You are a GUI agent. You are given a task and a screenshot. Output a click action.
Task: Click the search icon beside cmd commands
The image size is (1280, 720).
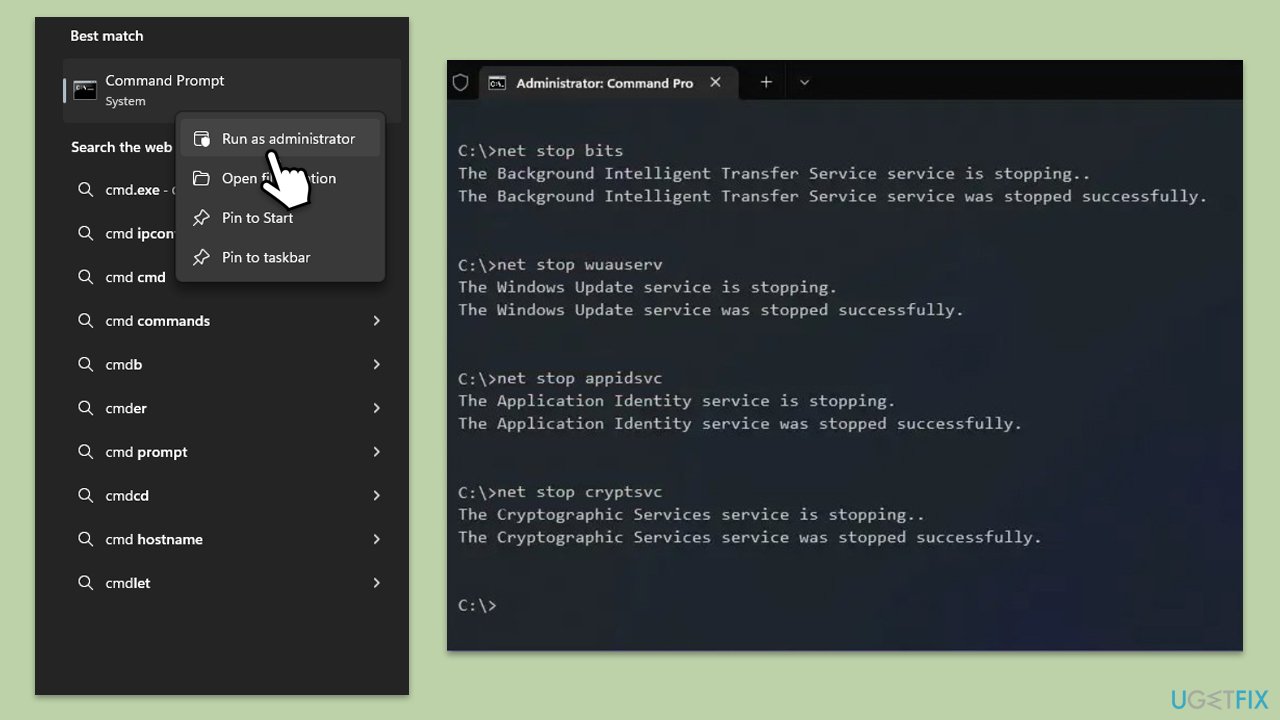86,320
